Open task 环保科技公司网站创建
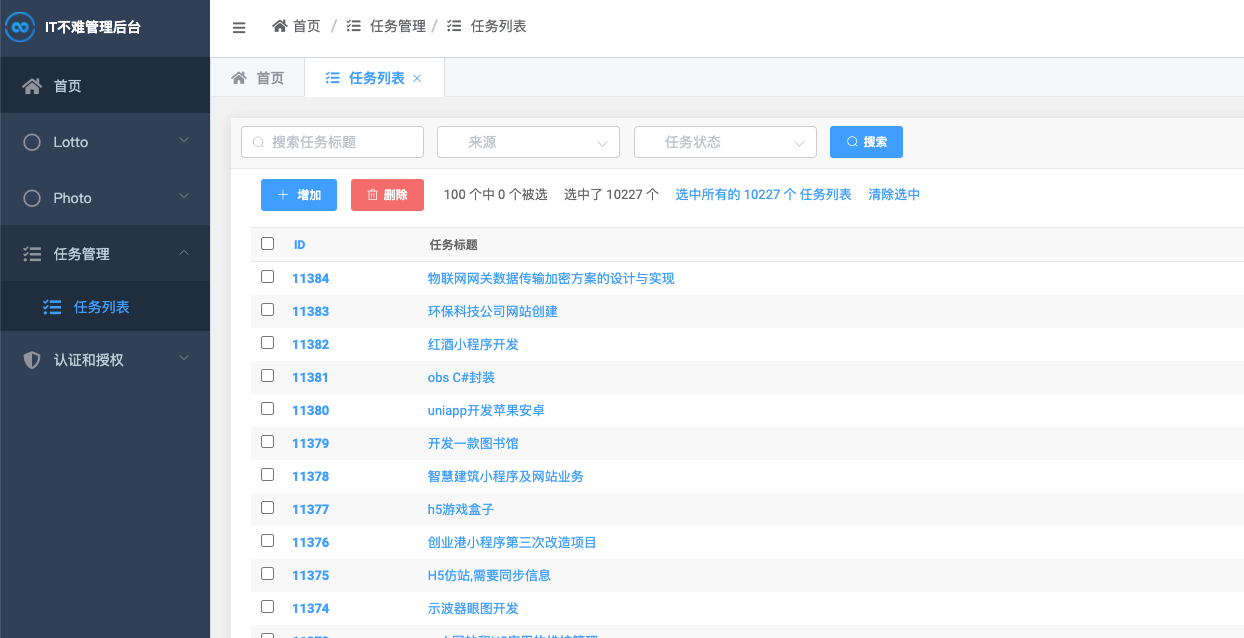Image resolution: width=1244 pixels, height=638 pixels. click(493, 311)
